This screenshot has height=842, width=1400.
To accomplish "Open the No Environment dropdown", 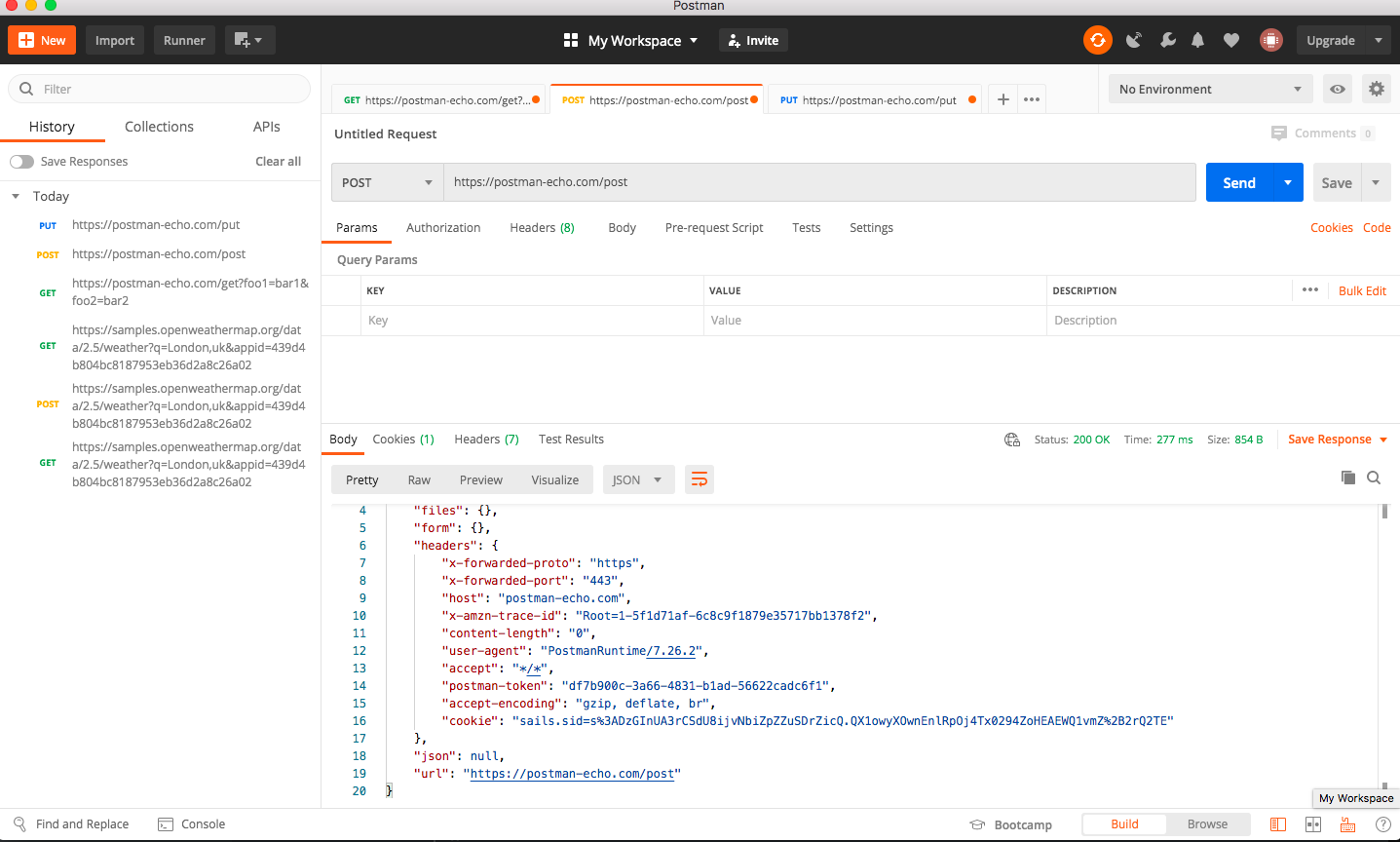I will point(1211,89).
